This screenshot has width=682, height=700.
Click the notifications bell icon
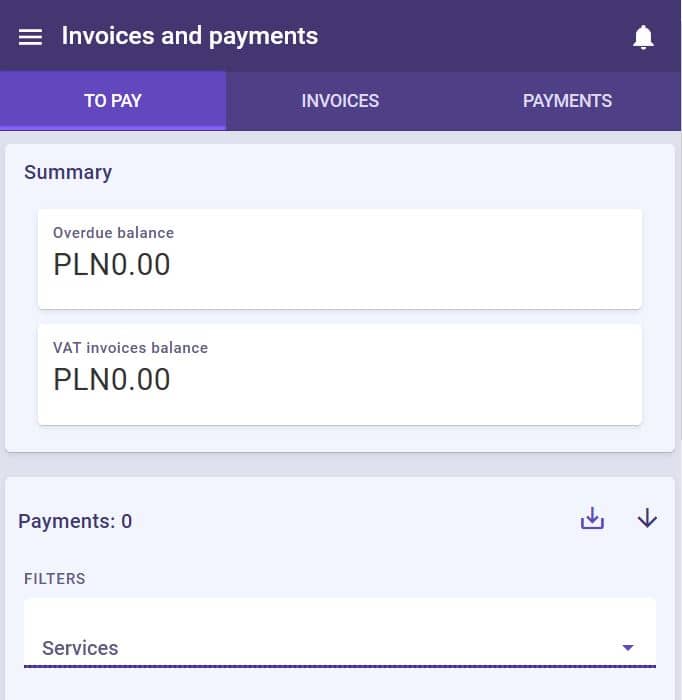643,38
